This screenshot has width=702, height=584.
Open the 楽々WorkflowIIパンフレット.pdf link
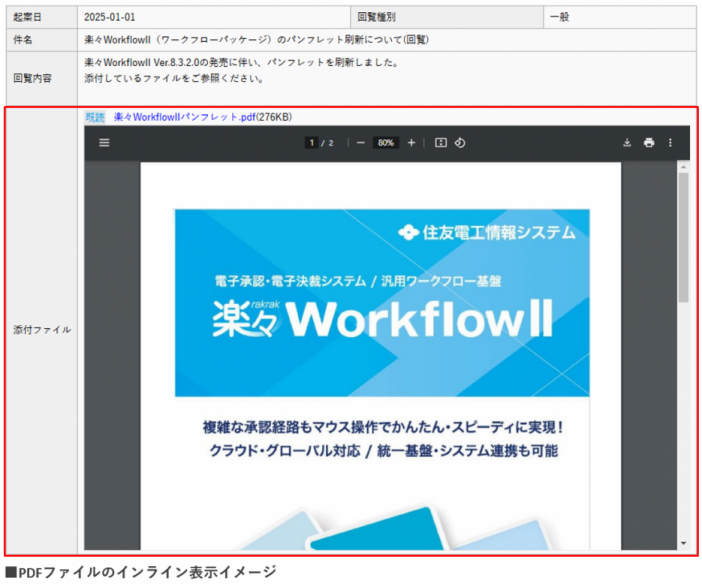pyautogui.click(x=184, y=117)
